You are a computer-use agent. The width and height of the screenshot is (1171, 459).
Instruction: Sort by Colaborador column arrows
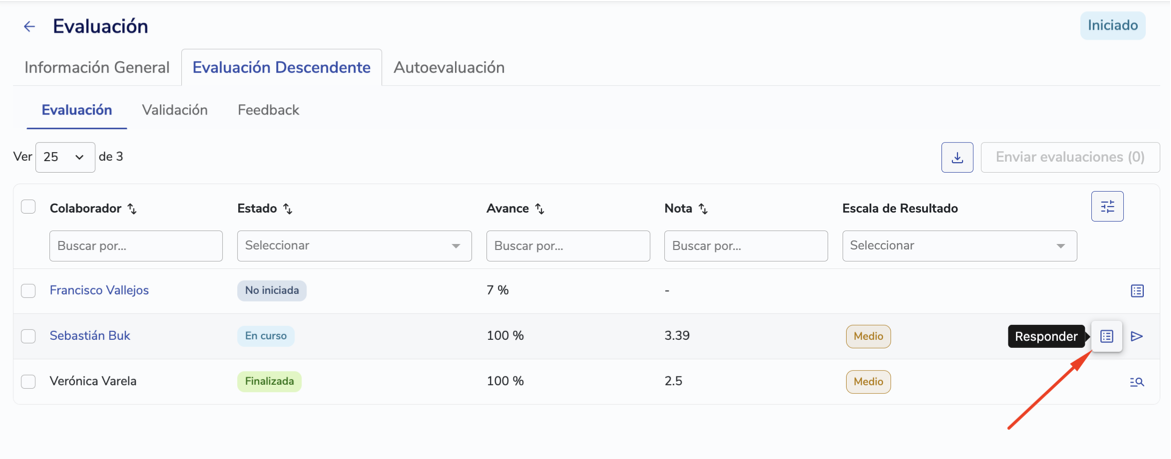tap(132, 209)
